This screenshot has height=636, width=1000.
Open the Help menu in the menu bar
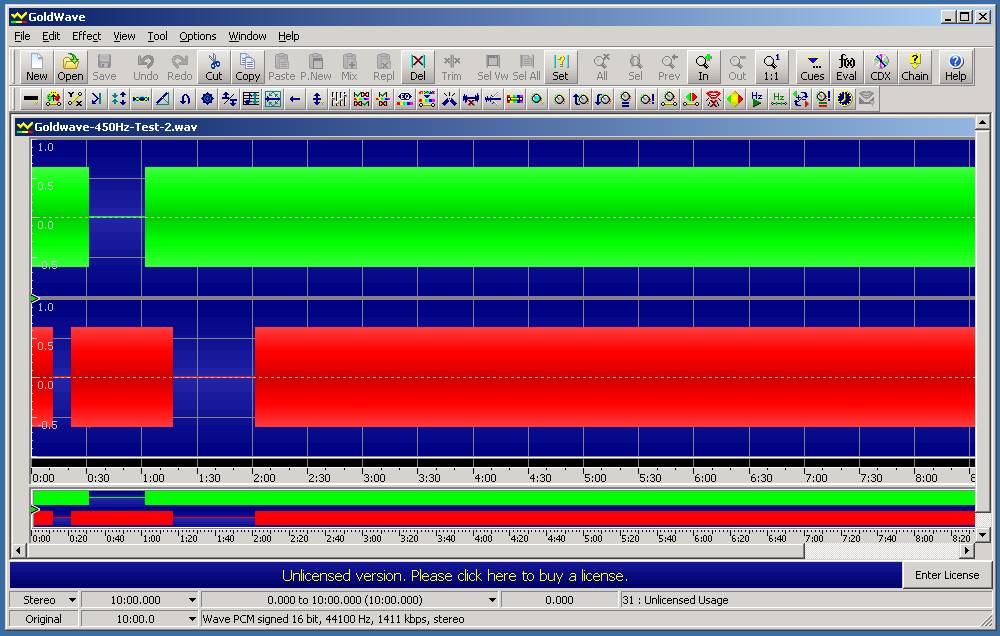pos(289,36)
